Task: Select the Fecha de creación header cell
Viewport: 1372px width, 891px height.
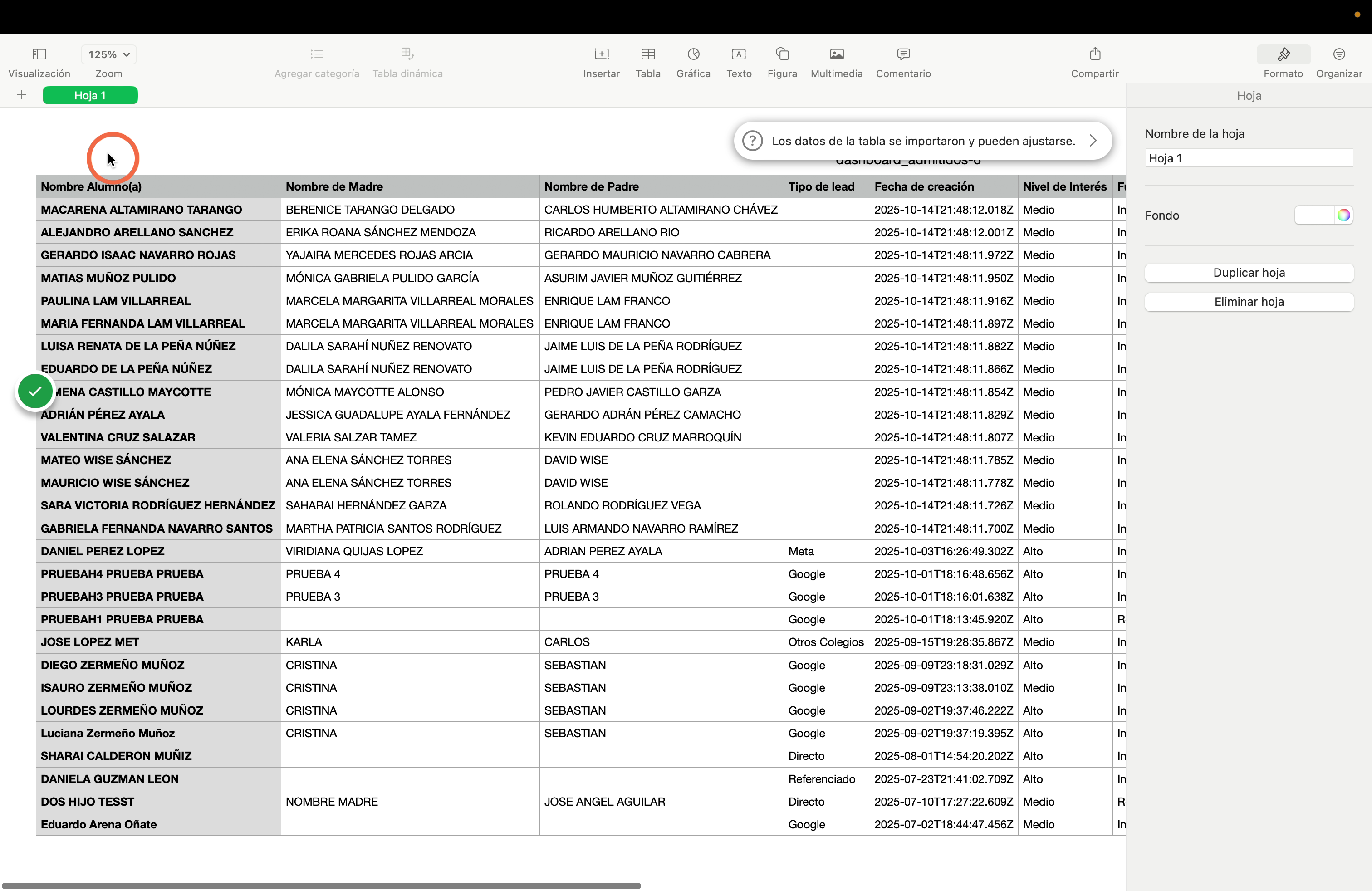Action: pyautogui.click(x=944, y=187)
